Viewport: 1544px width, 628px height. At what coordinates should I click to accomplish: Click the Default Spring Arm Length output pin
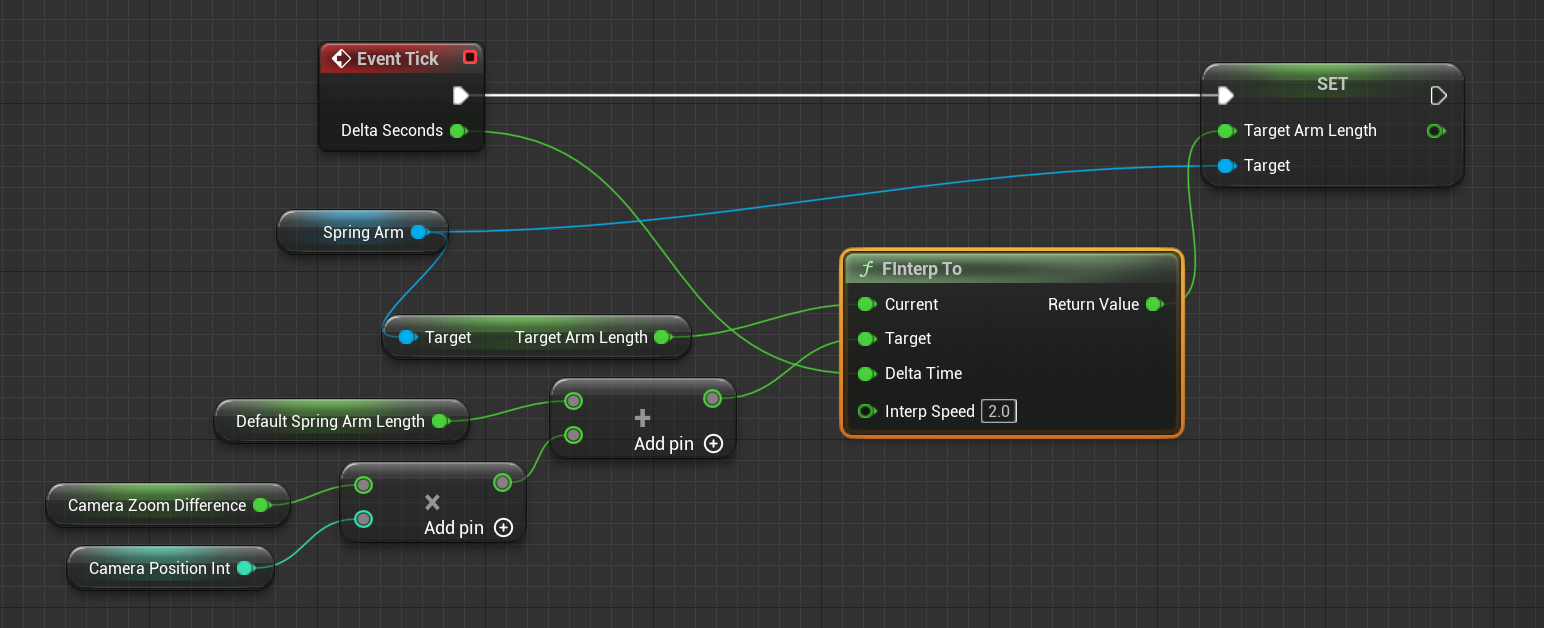[x=441, y=421]
